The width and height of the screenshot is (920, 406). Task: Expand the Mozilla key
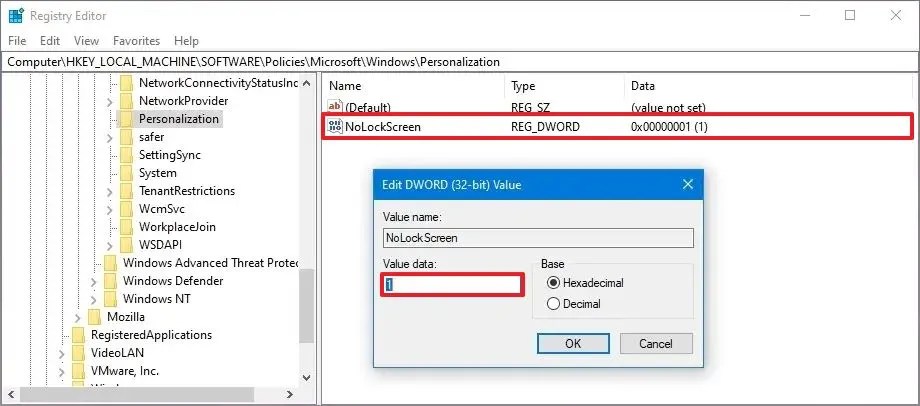tap(78, 317)
